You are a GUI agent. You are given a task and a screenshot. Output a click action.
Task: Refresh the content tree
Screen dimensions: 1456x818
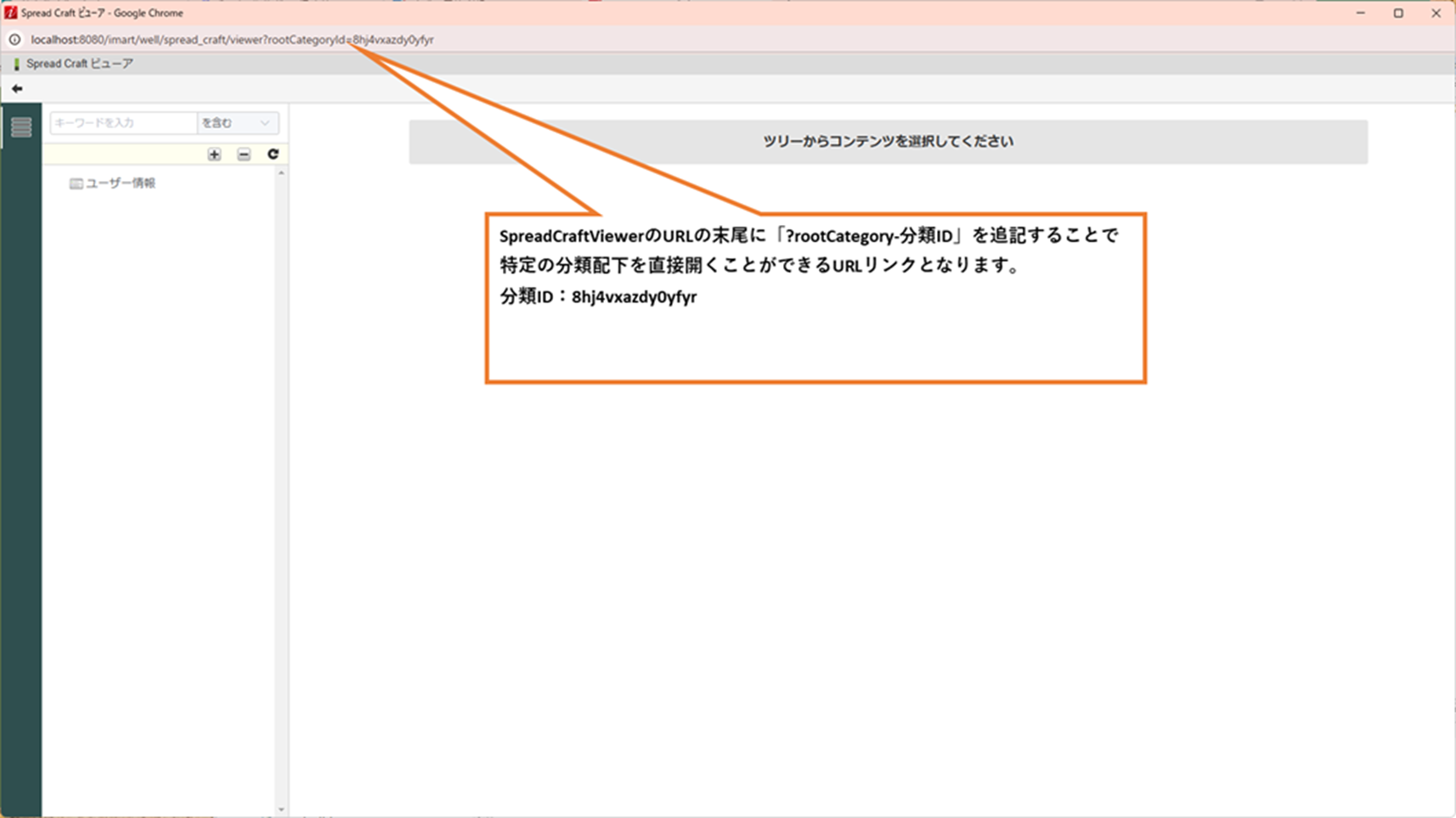click(273, 155)
